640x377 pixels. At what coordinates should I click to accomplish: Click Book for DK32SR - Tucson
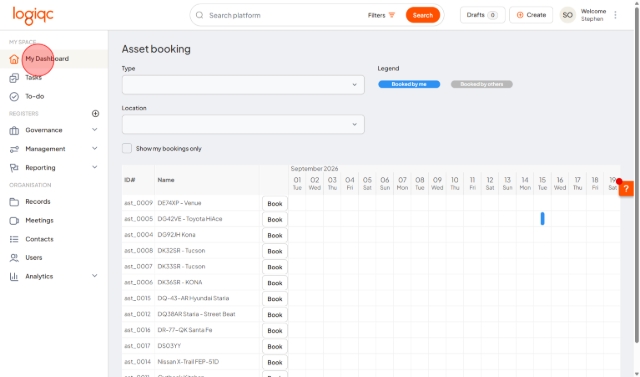(275, 251)
